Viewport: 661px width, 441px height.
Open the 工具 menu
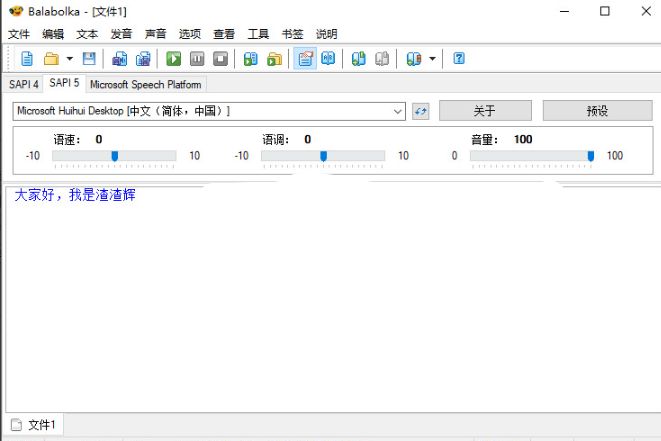coord(258,34)
